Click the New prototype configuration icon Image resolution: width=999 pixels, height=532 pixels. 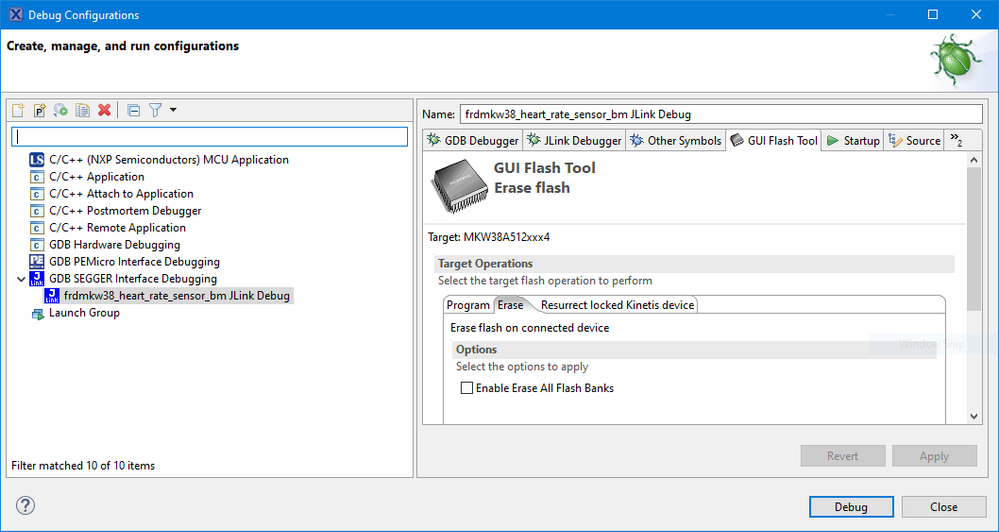tap(40, 110)
